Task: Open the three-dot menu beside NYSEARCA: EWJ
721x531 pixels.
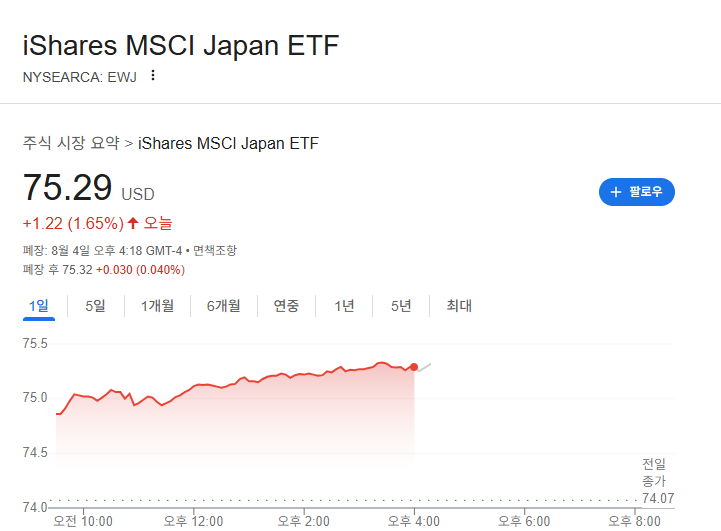Action: [153, 75]
